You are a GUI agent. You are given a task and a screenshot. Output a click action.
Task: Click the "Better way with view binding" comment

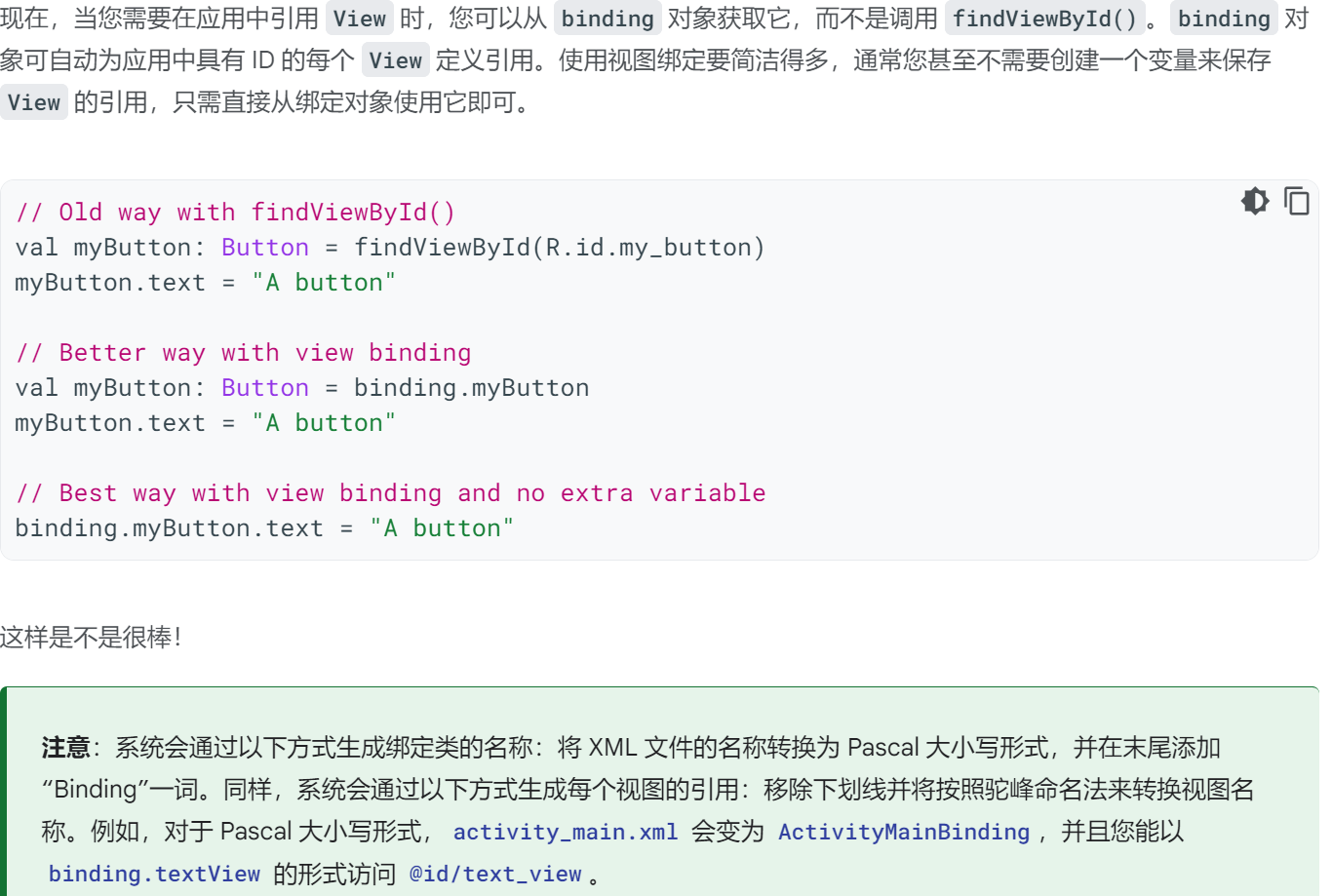(x=243, y=353)
